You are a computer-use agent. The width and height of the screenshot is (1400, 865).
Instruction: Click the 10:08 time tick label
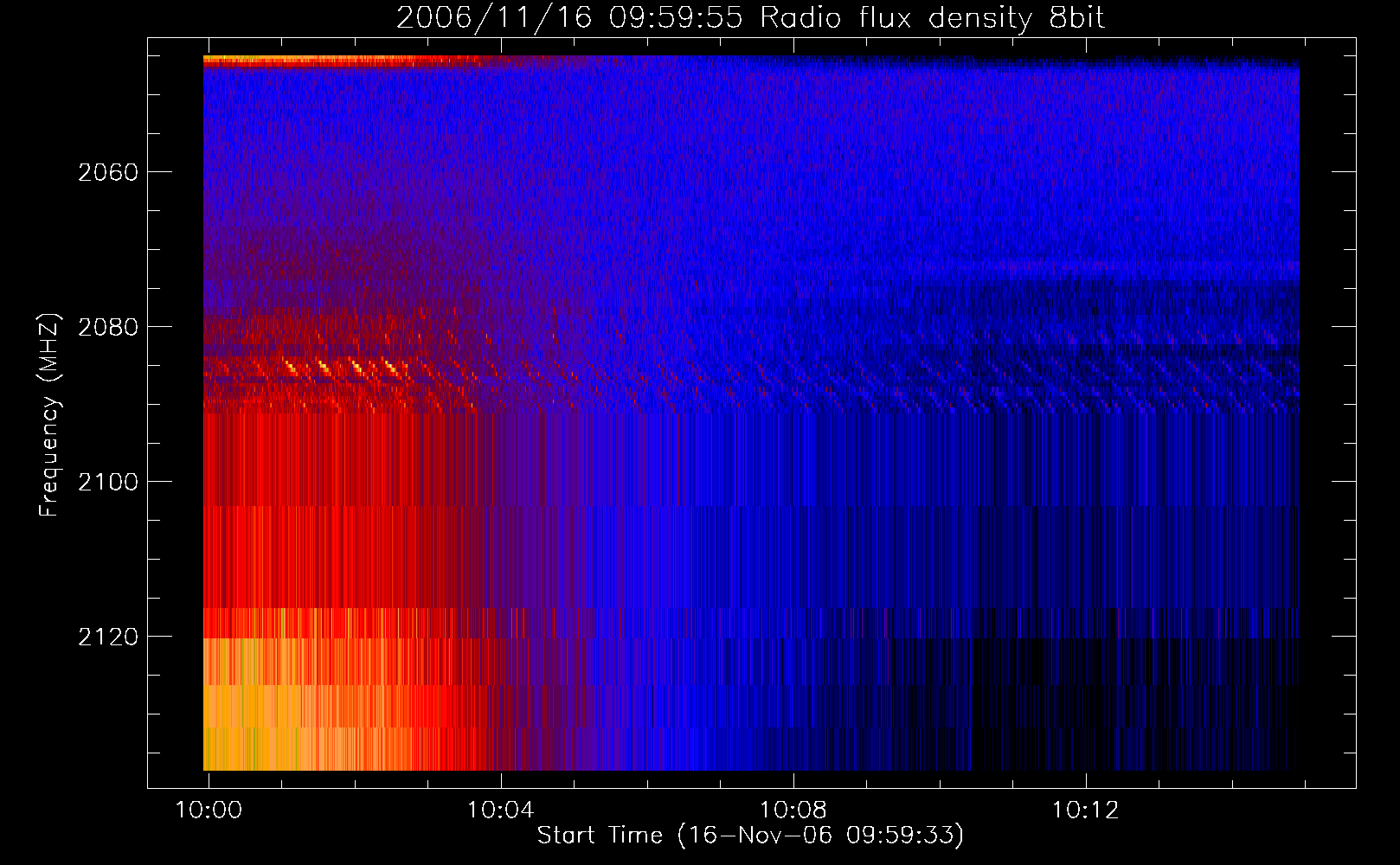pyautogui.click(x=793, y=811)
